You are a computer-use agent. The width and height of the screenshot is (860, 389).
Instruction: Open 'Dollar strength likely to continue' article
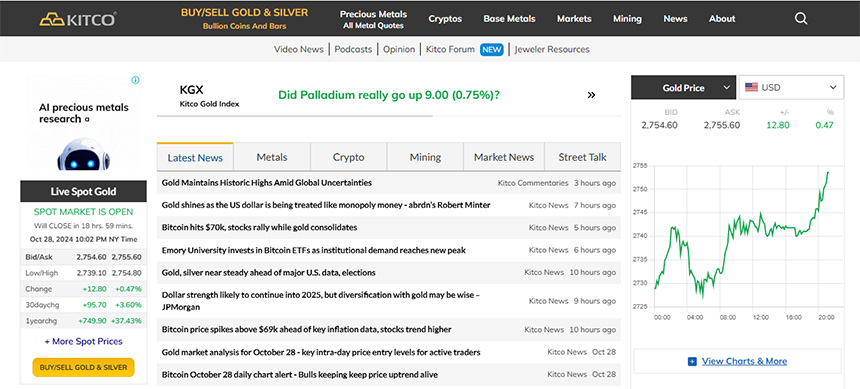[321, 301]
